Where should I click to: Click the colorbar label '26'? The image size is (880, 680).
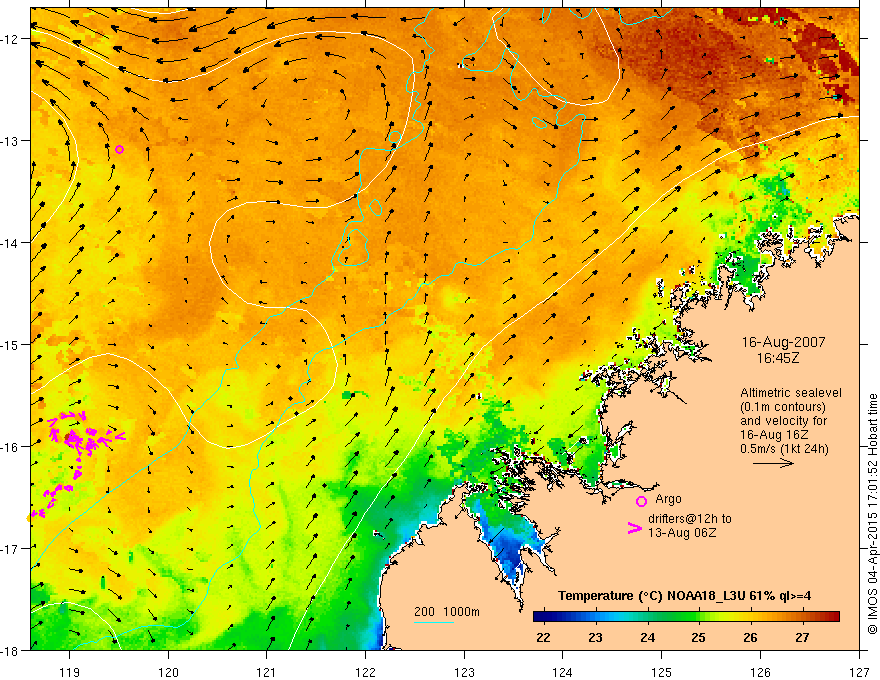750,637
